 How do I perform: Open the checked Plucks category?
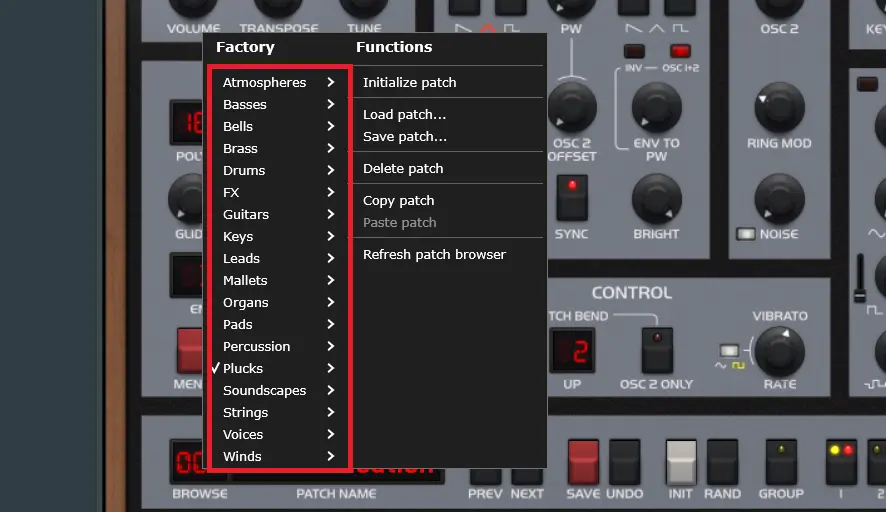coord(279,369)
